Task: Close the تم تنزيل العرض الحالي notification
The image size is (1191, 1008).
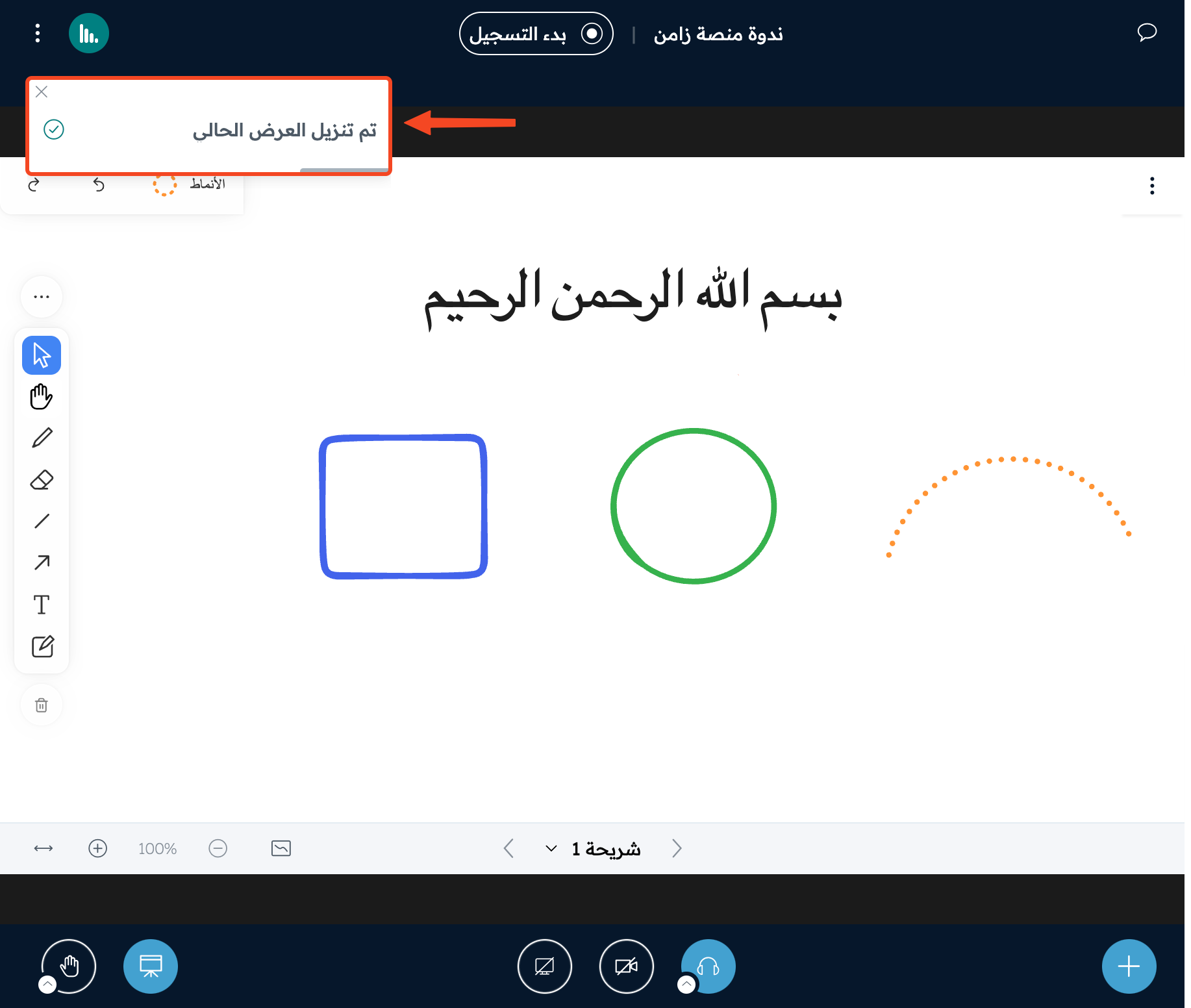Action: [x=42, y=92]
